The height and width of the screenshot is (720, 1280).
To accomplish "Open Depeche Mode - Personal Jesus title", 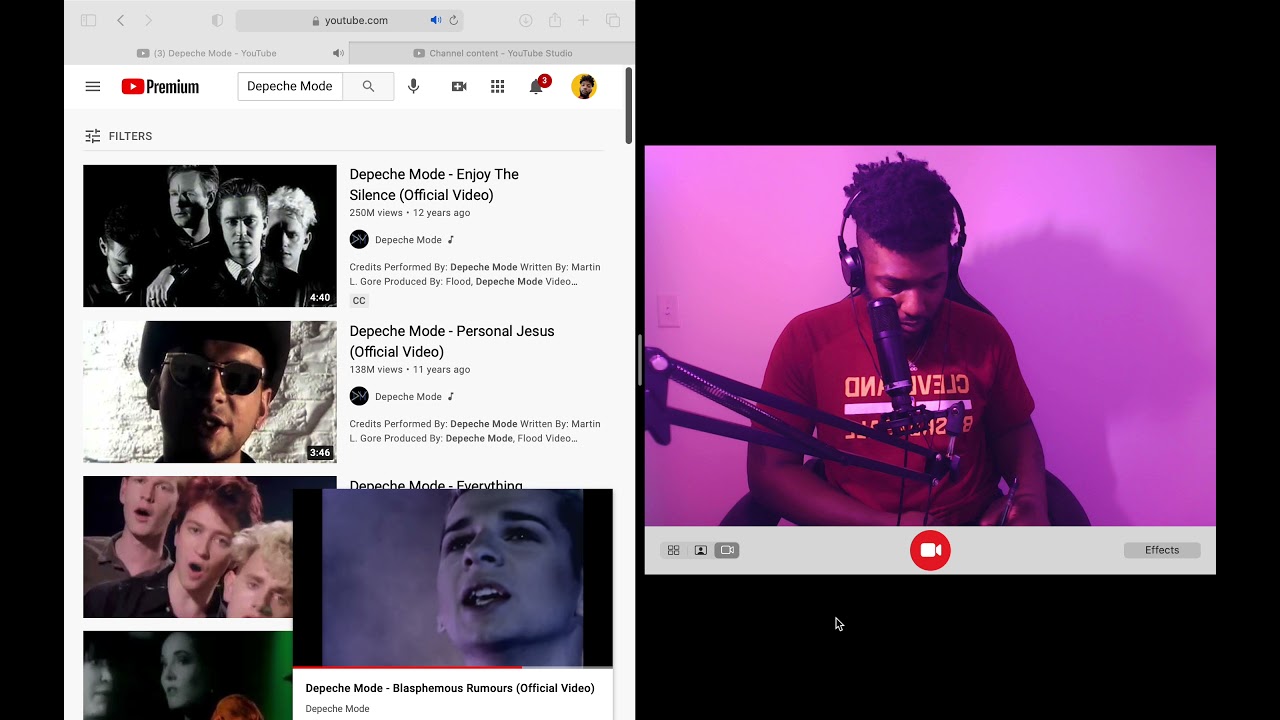I will 452,342.
